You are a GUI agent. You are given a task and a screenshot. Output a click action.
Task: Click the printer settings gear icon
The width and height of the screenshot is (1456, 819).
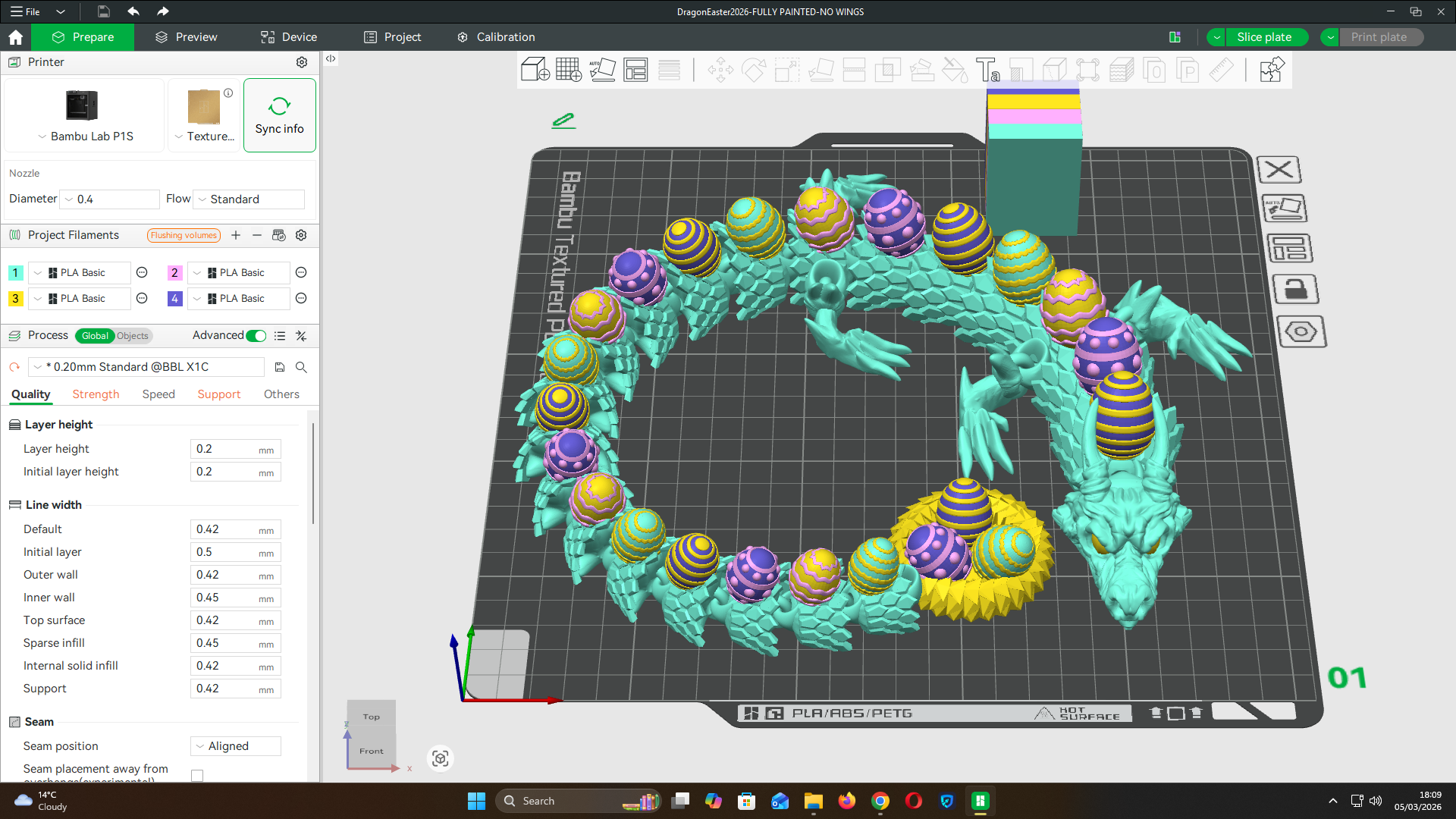click(302, 62)
